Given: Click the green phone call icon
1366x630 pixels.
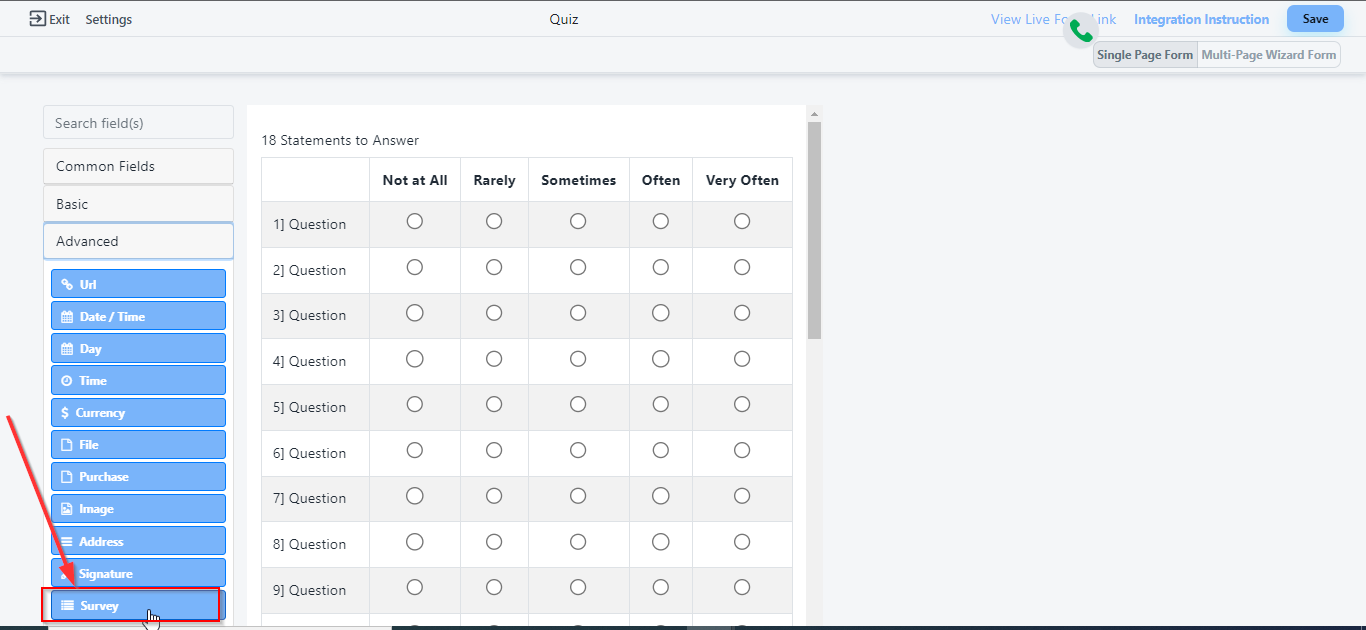Looking at the screenshot, I should click(1081, 32).
